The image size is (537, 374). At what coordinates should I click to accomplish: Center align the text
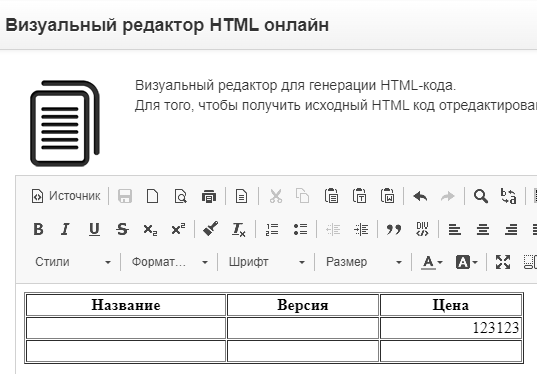pyautogui.click(x=483, y=229)
